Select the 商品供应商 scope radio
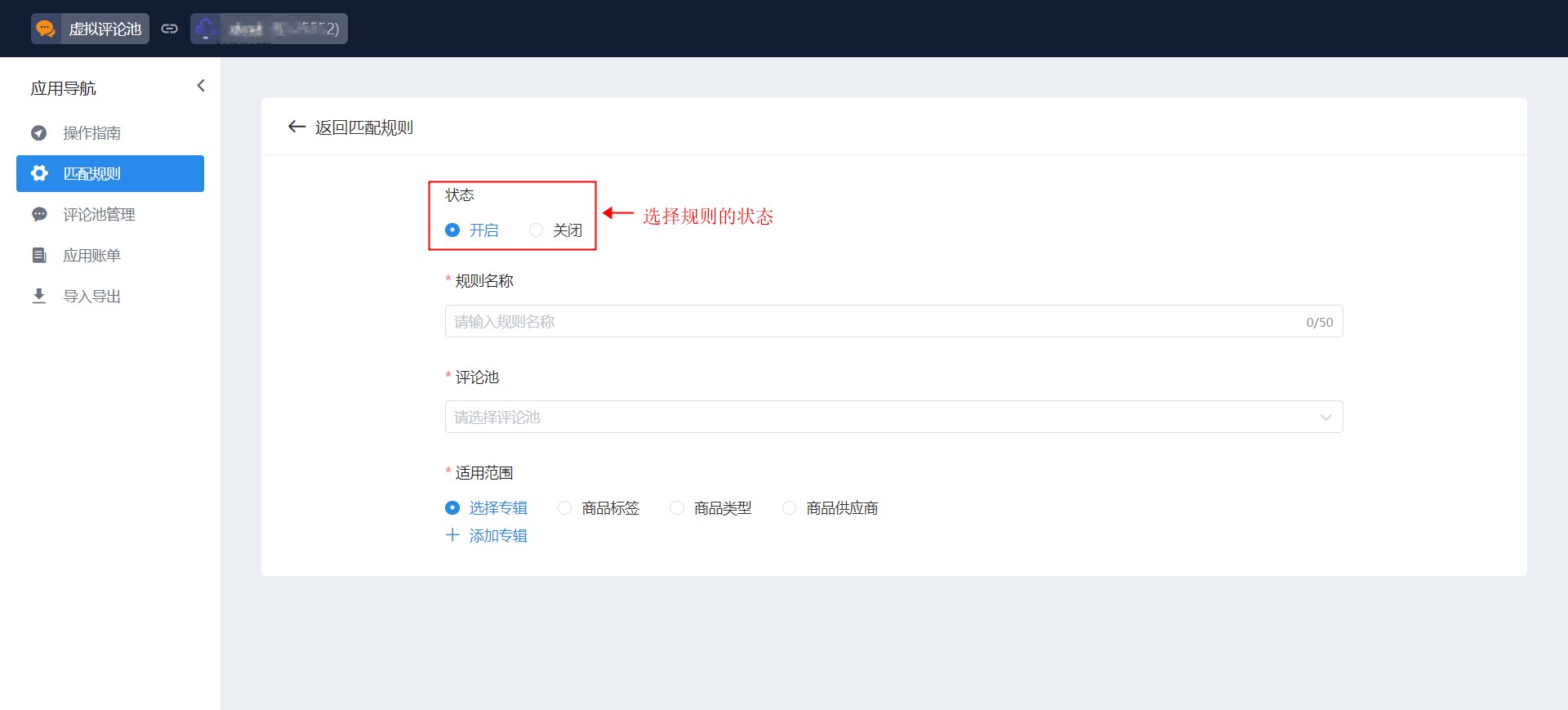The image size is (1568, 710). [x=789, y=508]
